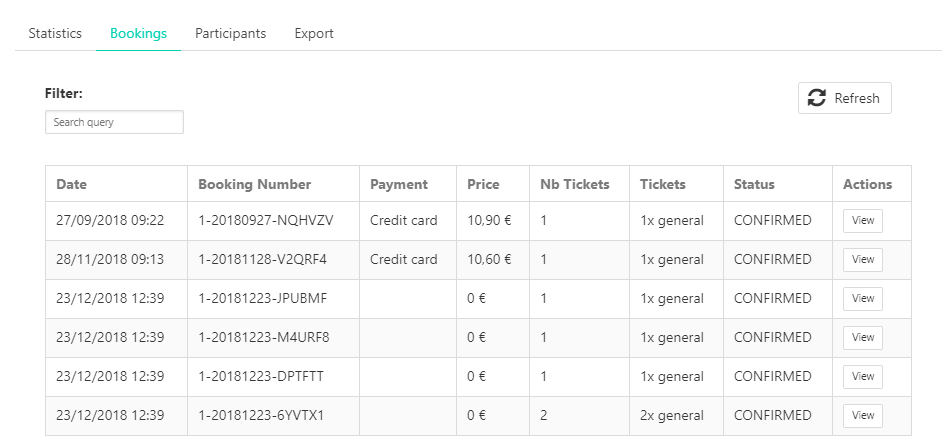The width and height of the screenshot is (944, 448).
Task: Click the Nb Tickets column header
Action: point(575,184)
